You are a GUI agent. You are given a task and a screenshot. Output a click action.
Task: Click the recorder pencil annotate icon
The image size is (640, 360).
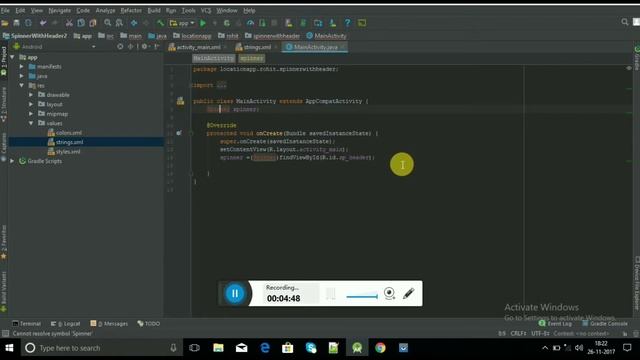409,293
